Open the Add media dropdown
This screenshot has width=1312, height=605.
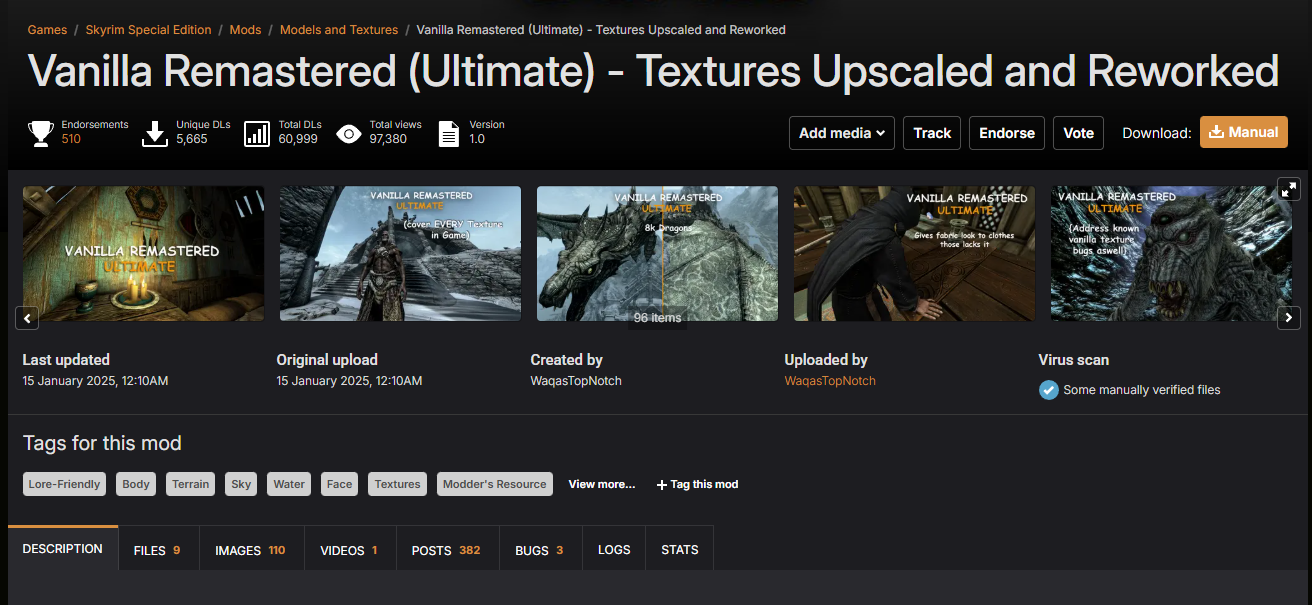(x=842, y=133)
